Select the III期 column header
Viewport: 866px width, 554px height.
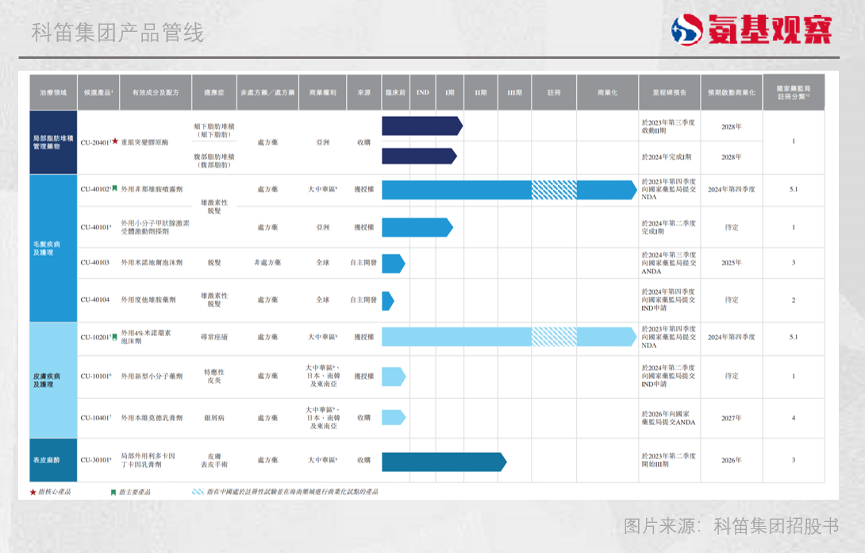[515, 92]
